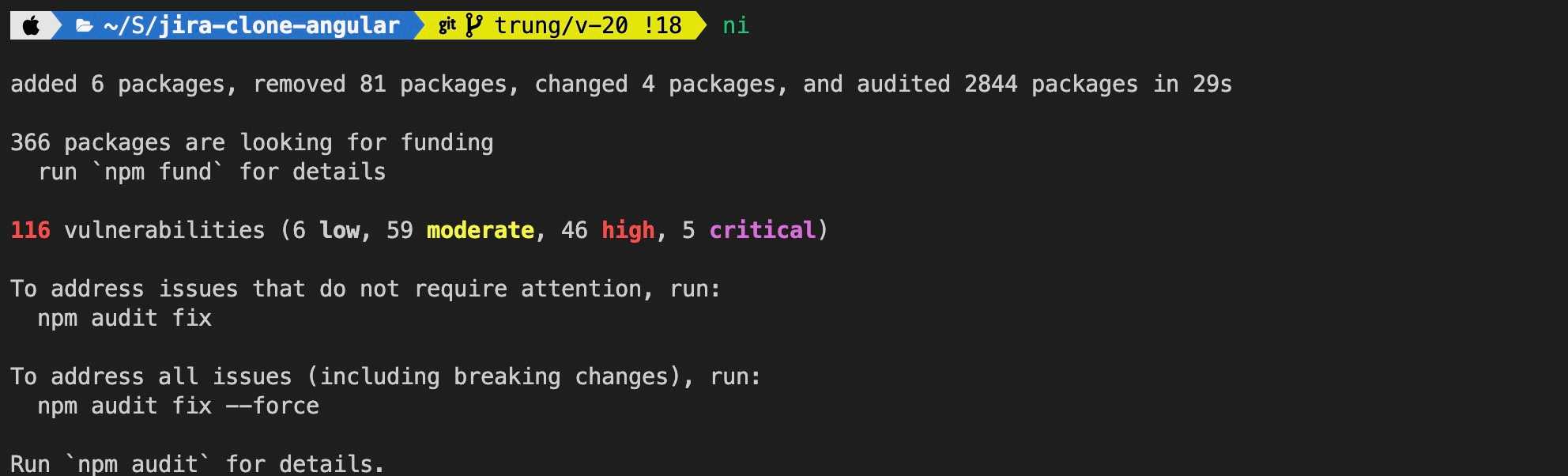Image resolution: width=1568 pixels, height=476 pixels.
Task: Click the git label icon
Action: click(x=447, y=25)
